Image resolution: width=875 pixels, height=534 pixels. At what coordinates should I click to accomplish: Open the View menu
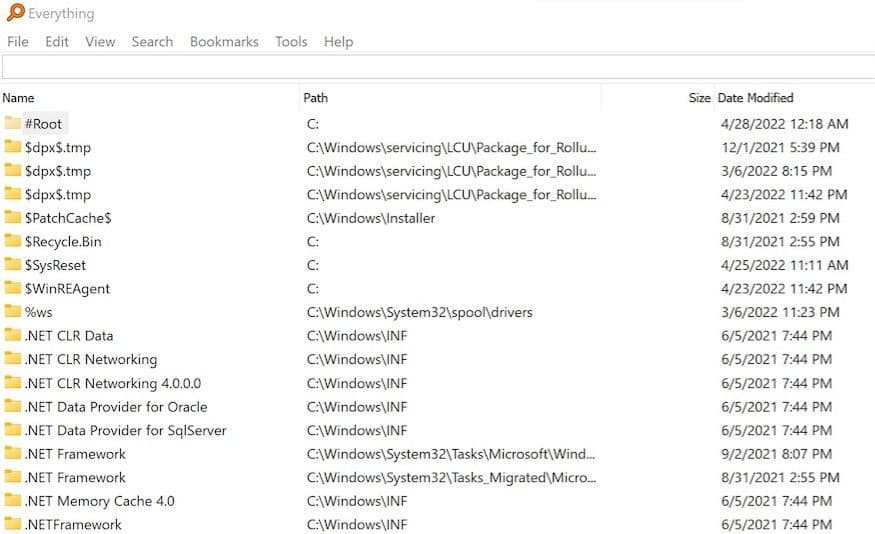pos(100,42)
